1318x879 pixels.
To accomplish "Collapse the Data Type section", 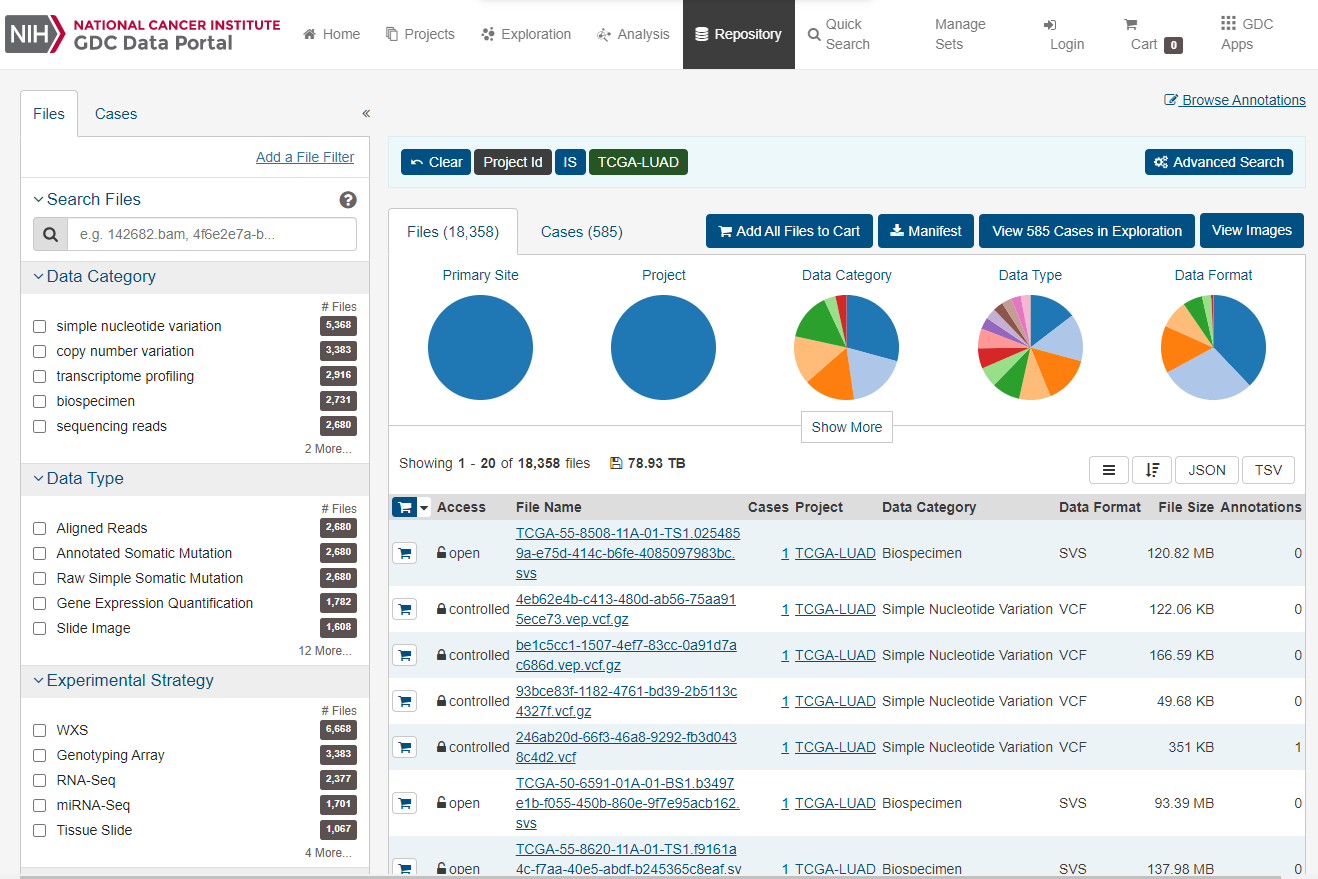I will [79, 478].
